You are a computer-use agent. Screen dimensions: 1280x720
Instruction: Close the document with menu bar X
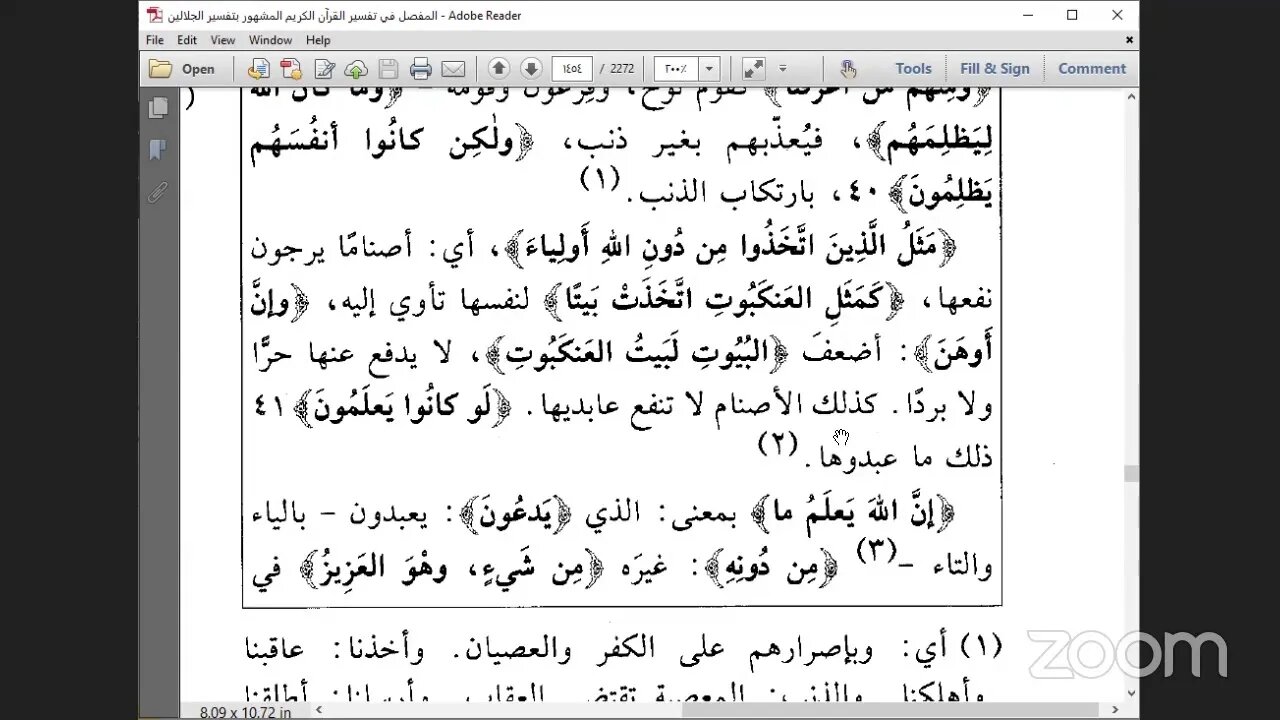(1129, 40)
